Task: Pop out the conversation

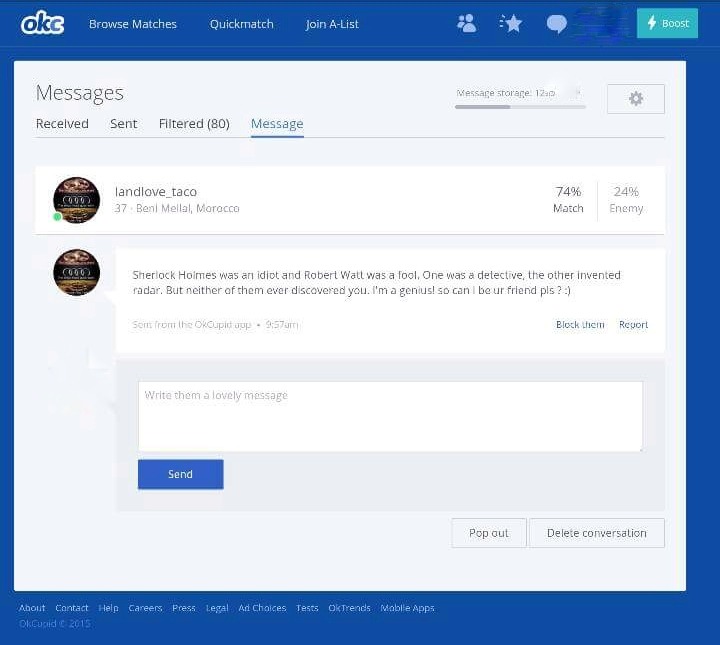Action: click(x=489, y=533)
